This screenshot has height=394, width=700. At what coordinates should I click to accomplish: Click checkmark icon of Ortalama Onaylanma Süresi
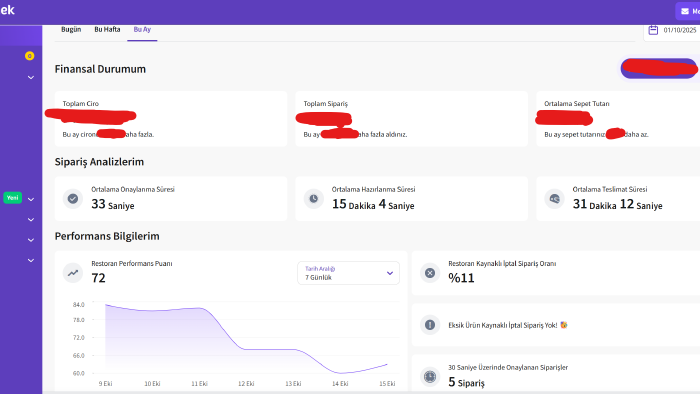point(73,198)
